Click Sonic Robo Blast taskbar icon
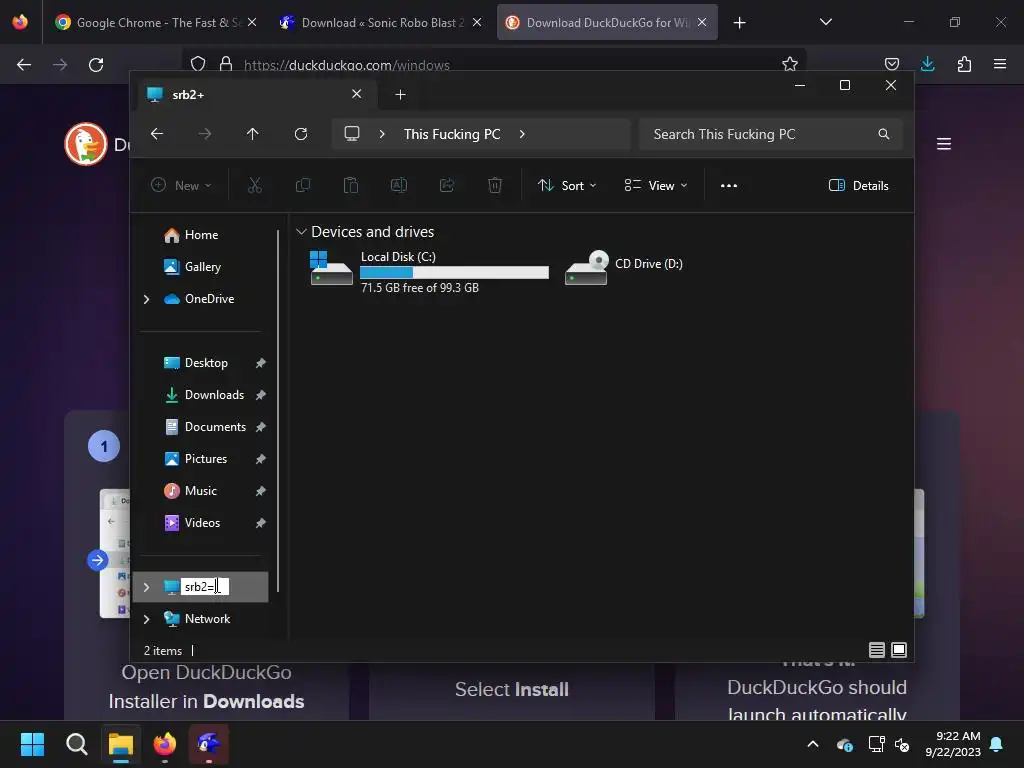The width and height of the screenshot is (1024, 768). tap(209, 744)
